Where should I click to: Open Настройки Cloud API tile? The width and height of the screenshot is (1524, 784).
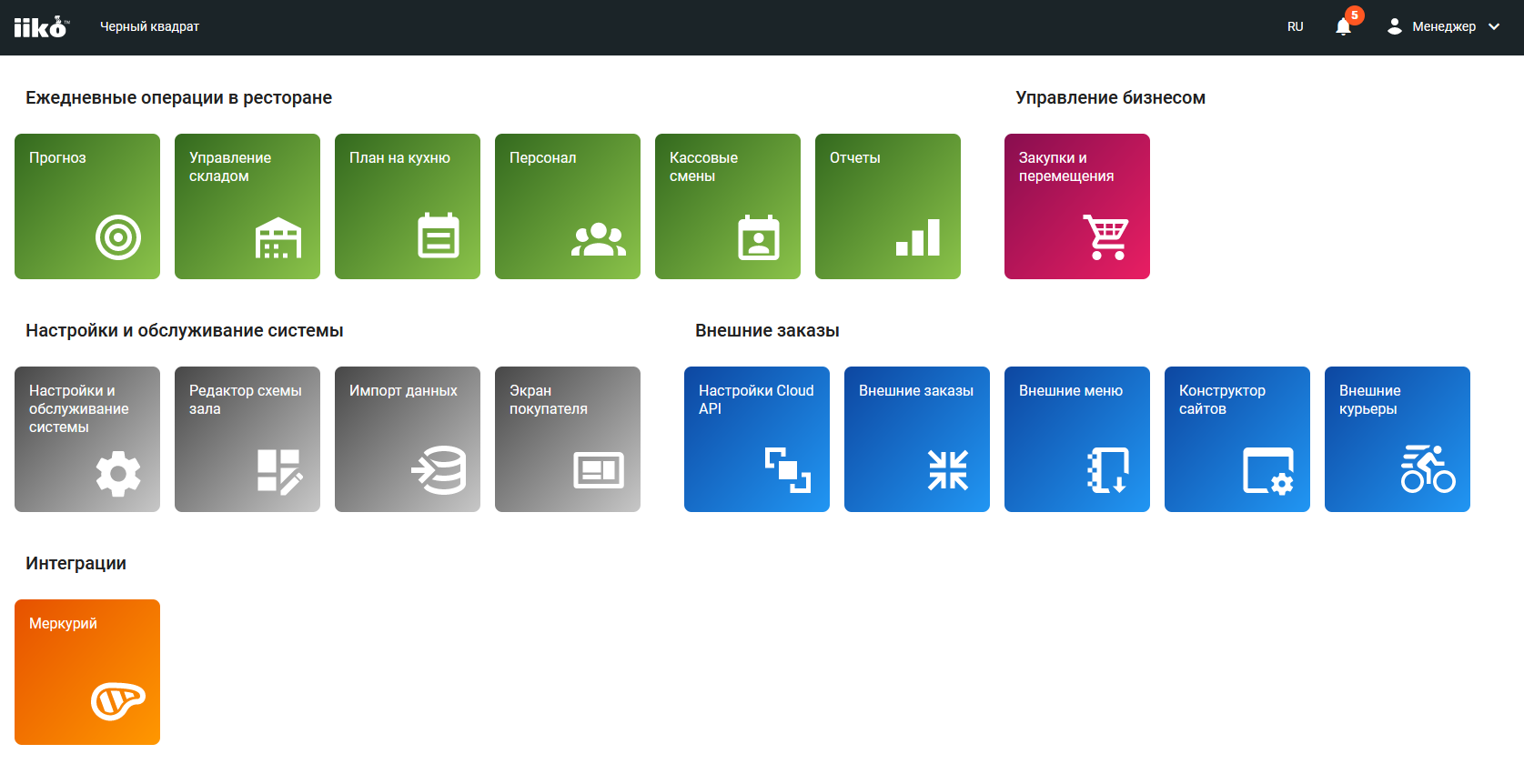coord(757,439)
